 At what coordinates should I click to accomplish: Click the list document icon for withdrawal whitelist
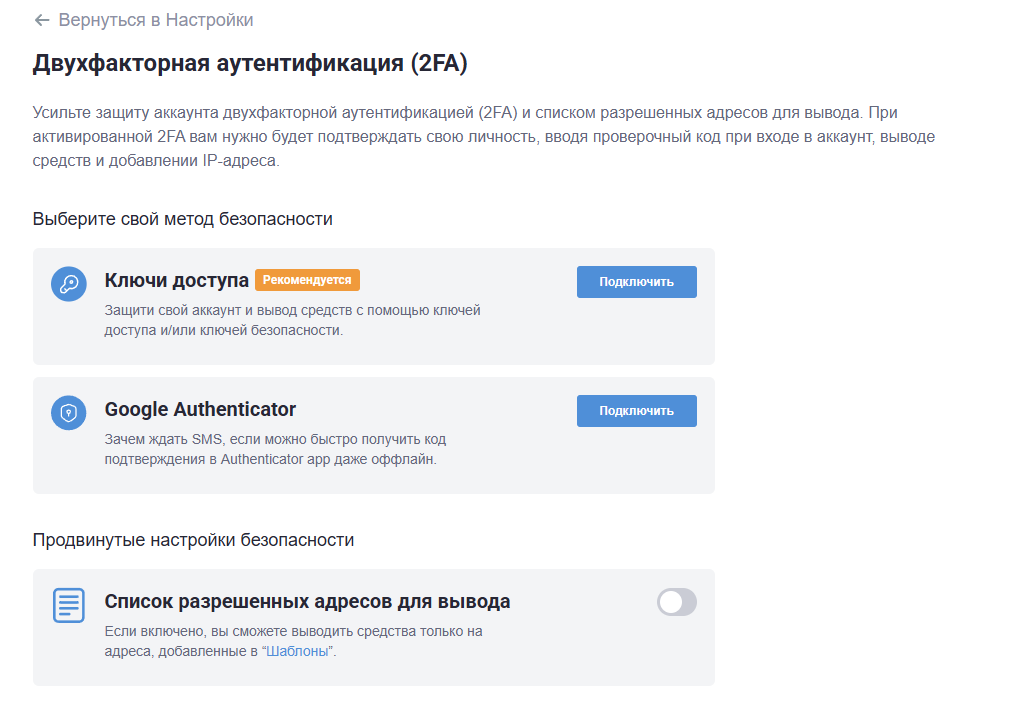69,605
